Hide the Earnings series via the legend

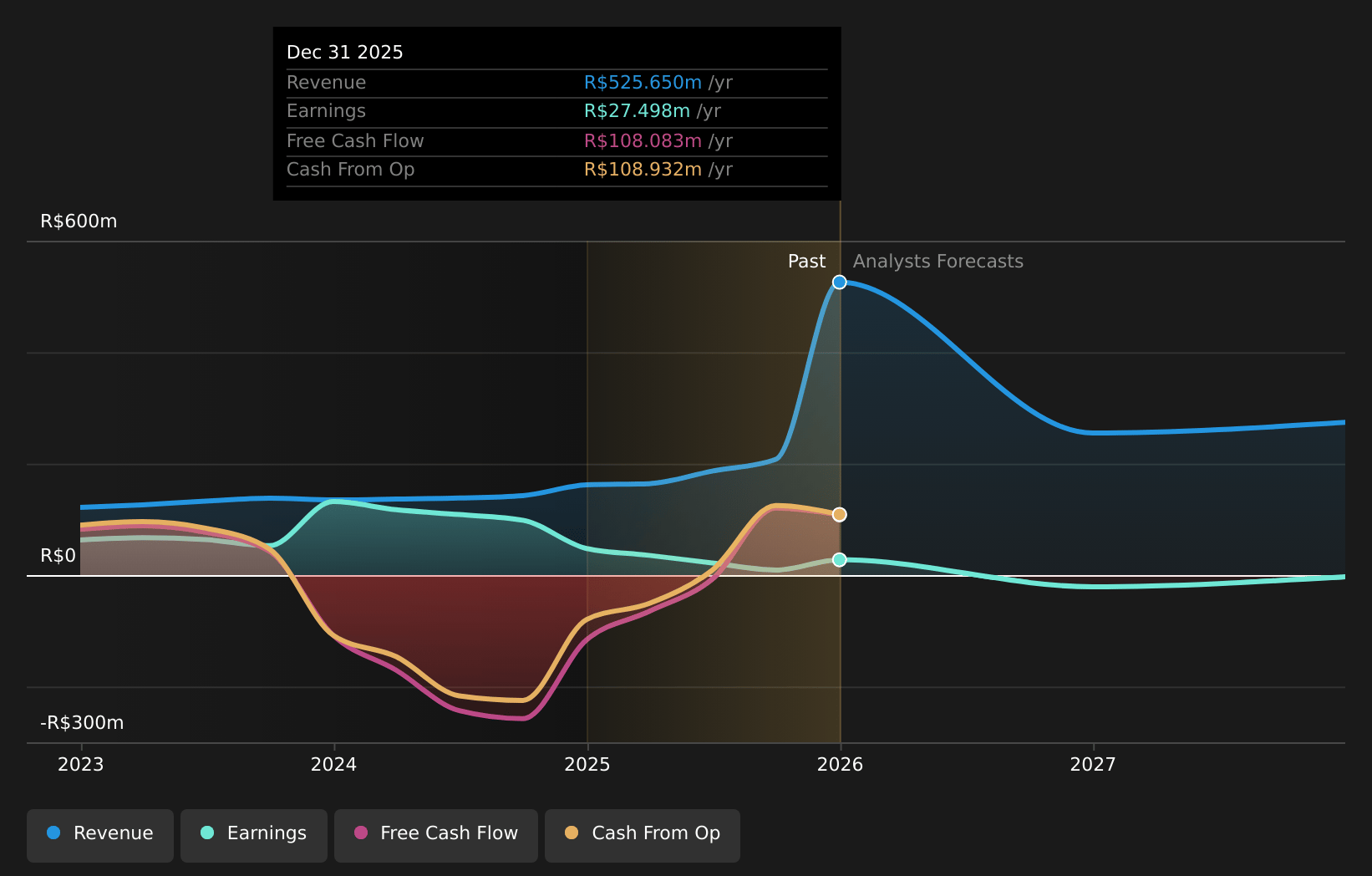coord(254,834)
